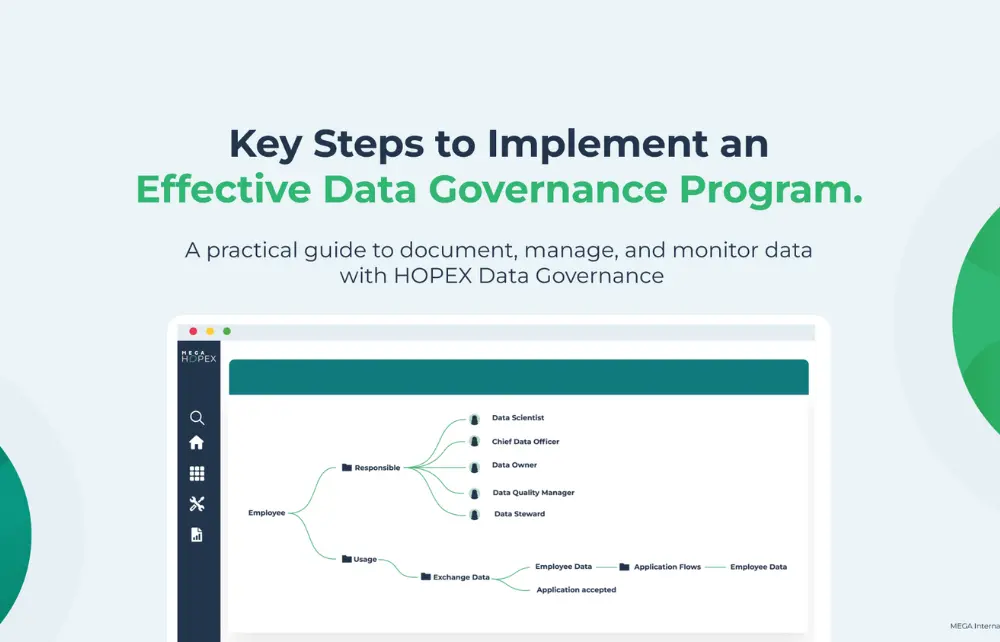Select the Responsible node label
This screenshot has width=1000, height=642.
coord(378,468)
